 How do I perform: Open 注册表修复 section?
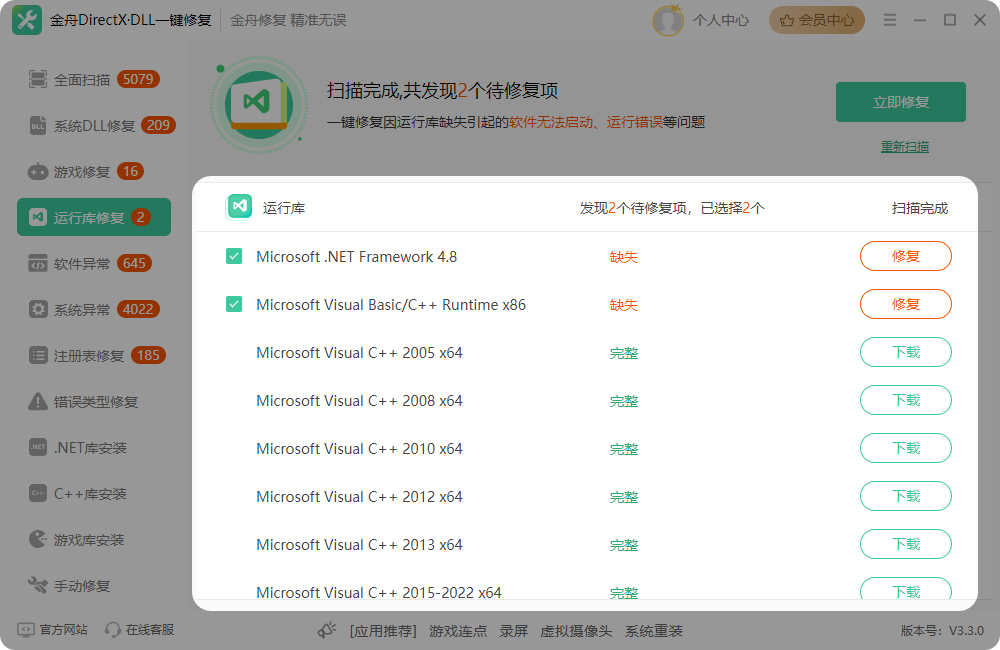click(x=94, y=355)
